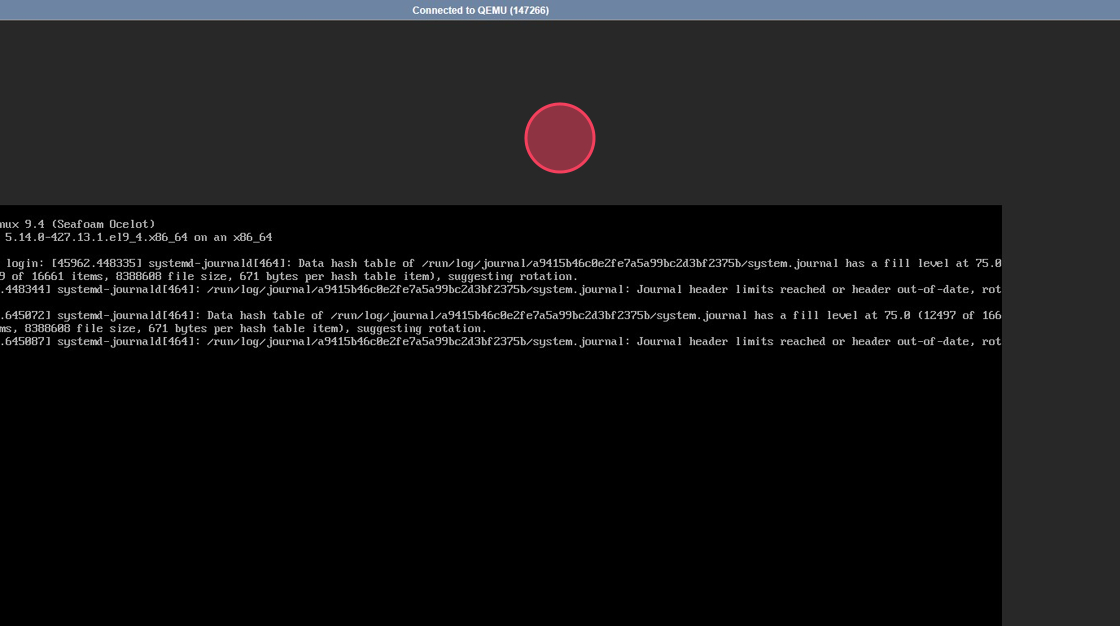Viewport: 1120px width, 626px height.
Task: Click the red circle indicator
Action: click(559, 138)
